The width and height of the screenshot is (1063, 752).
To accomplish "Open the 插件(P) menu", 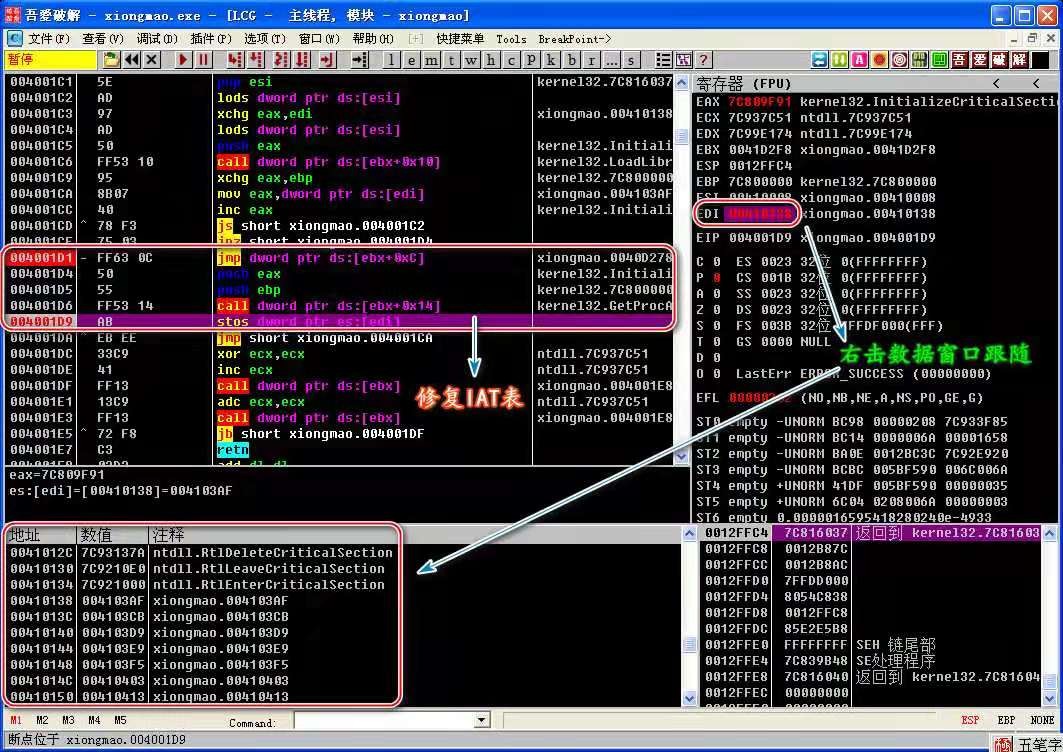I will tap(211, 39).
